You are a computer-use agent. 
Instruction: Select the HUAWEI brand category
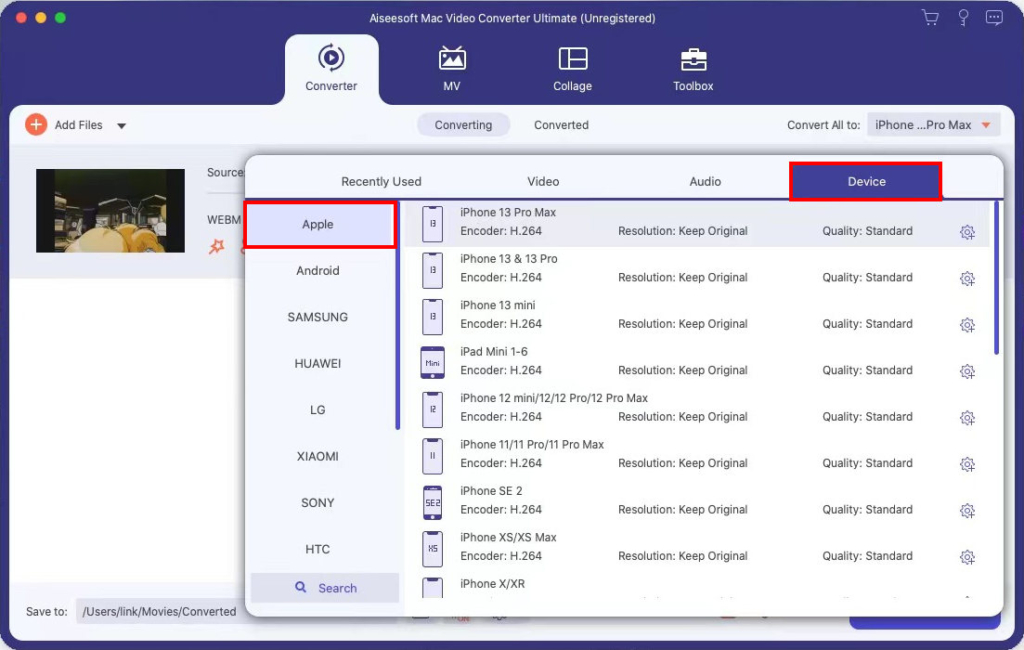(319, 363)
